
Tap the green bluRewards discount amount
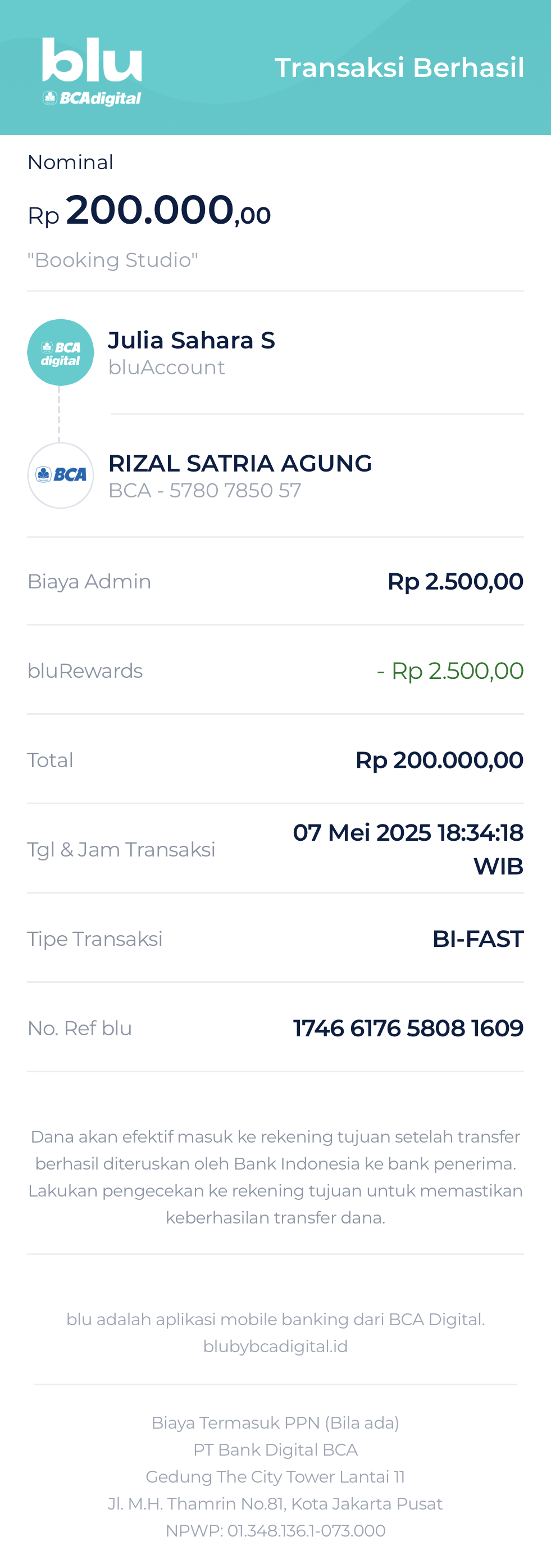(x=450, y=671)
